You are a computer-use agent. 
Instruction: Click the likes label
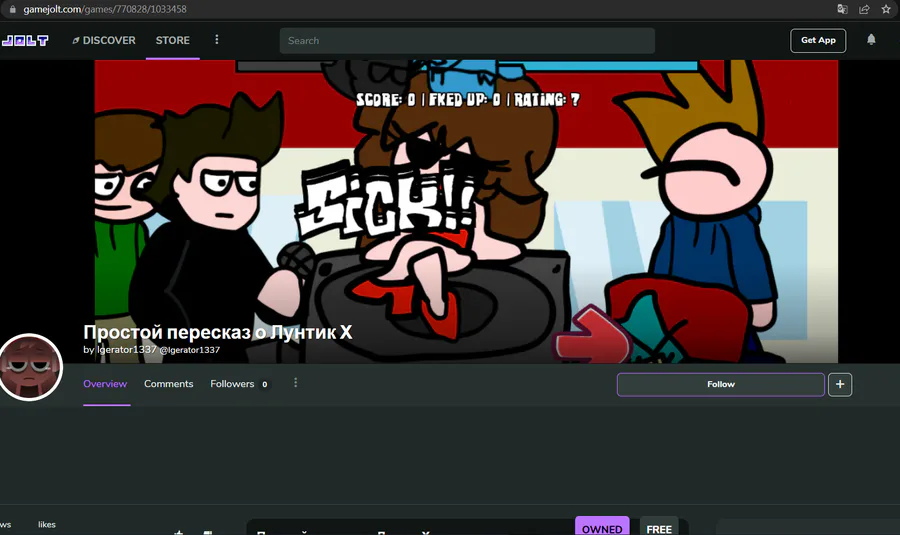tap(46, 524)
